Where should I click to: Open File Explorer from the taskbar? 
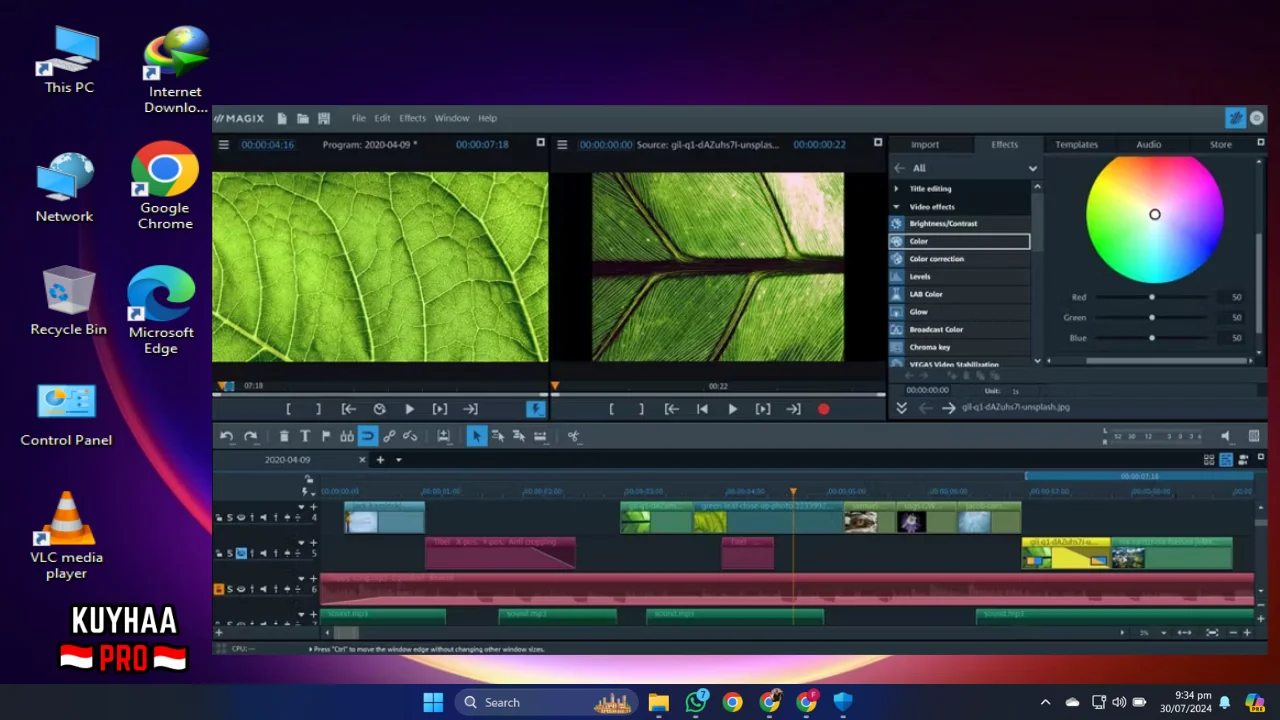pos(658,702)
